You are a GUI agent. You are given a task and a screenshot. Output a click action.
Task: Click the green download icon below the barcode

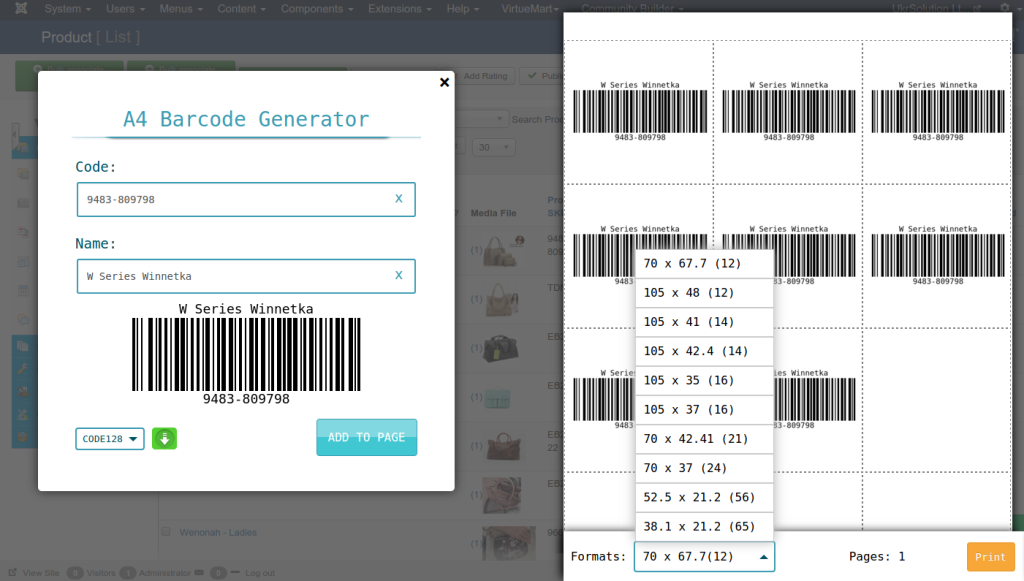(x=164, y=438)
